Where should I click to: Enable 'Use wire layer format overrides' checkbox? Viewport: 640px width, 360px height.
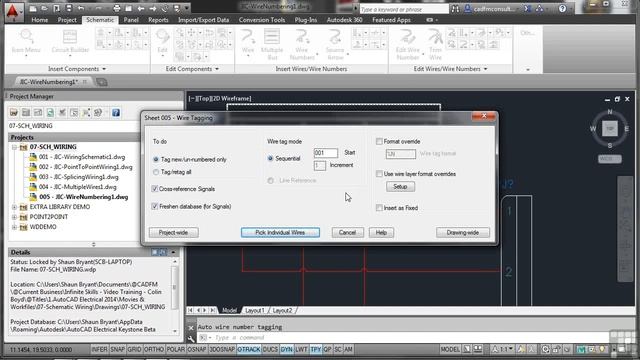pos(379,174)
